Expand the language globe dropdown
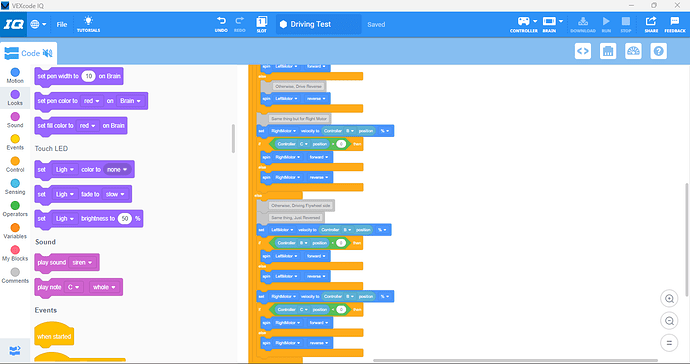690x364 pixels. [x=38, y=24]
